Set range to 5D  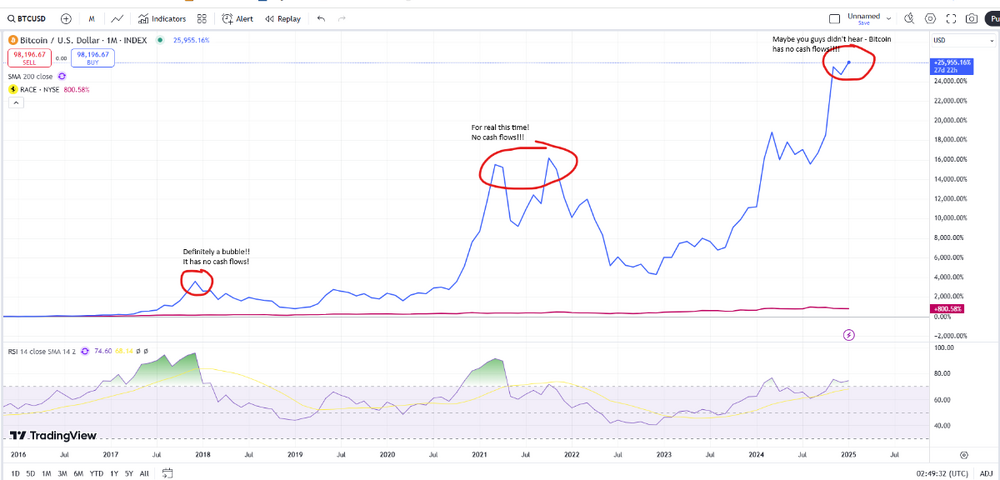(x=31, y=474)
